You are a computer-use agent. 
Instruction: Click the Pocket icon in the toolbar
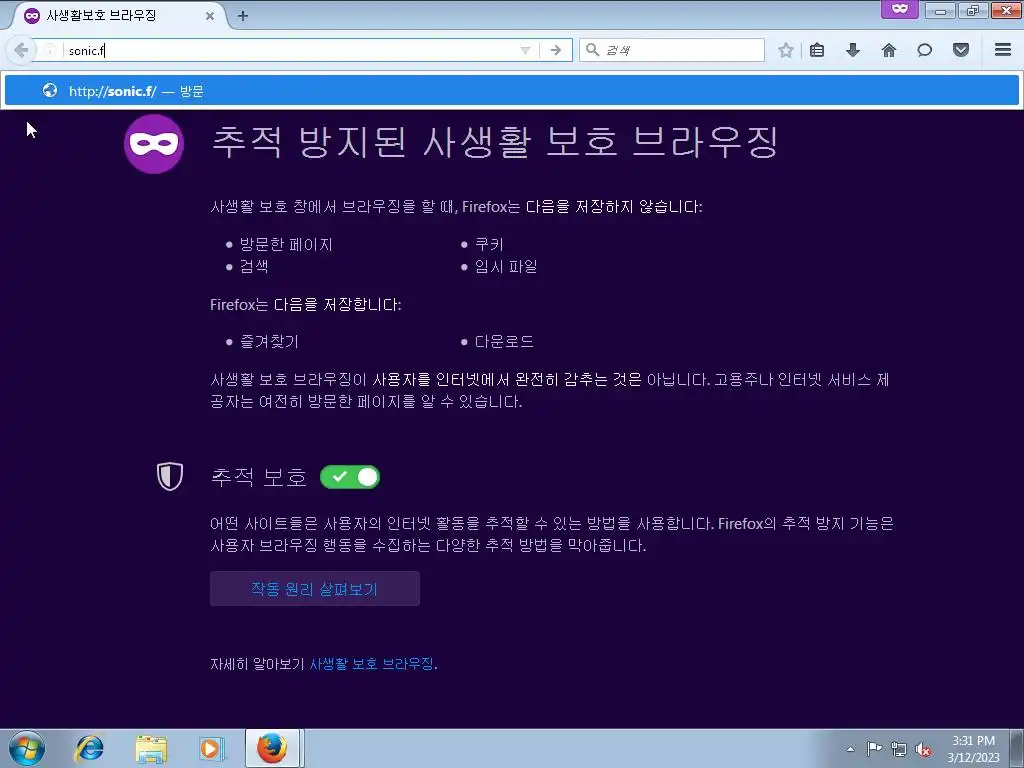(961, 50)
